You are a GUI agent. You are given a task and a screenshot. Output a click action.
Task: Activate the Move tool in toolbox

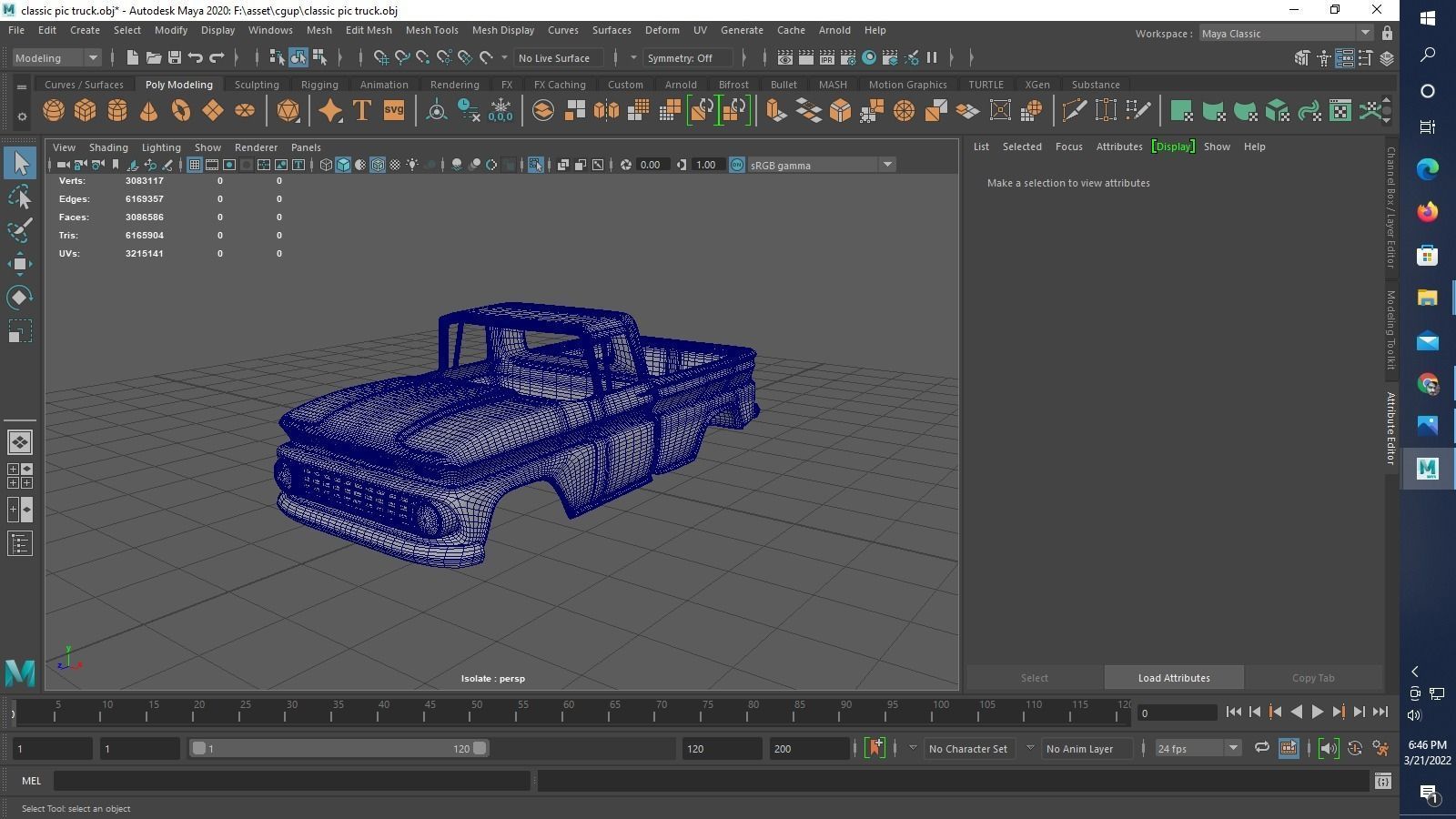[20, 264]
